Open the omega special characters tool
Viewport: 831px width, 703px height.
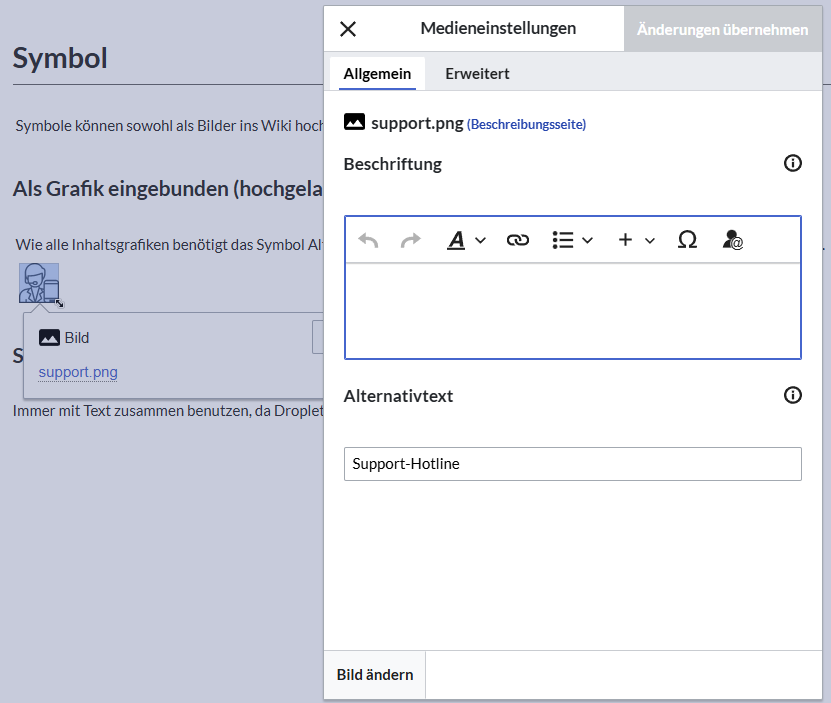[x=687, y=240]
